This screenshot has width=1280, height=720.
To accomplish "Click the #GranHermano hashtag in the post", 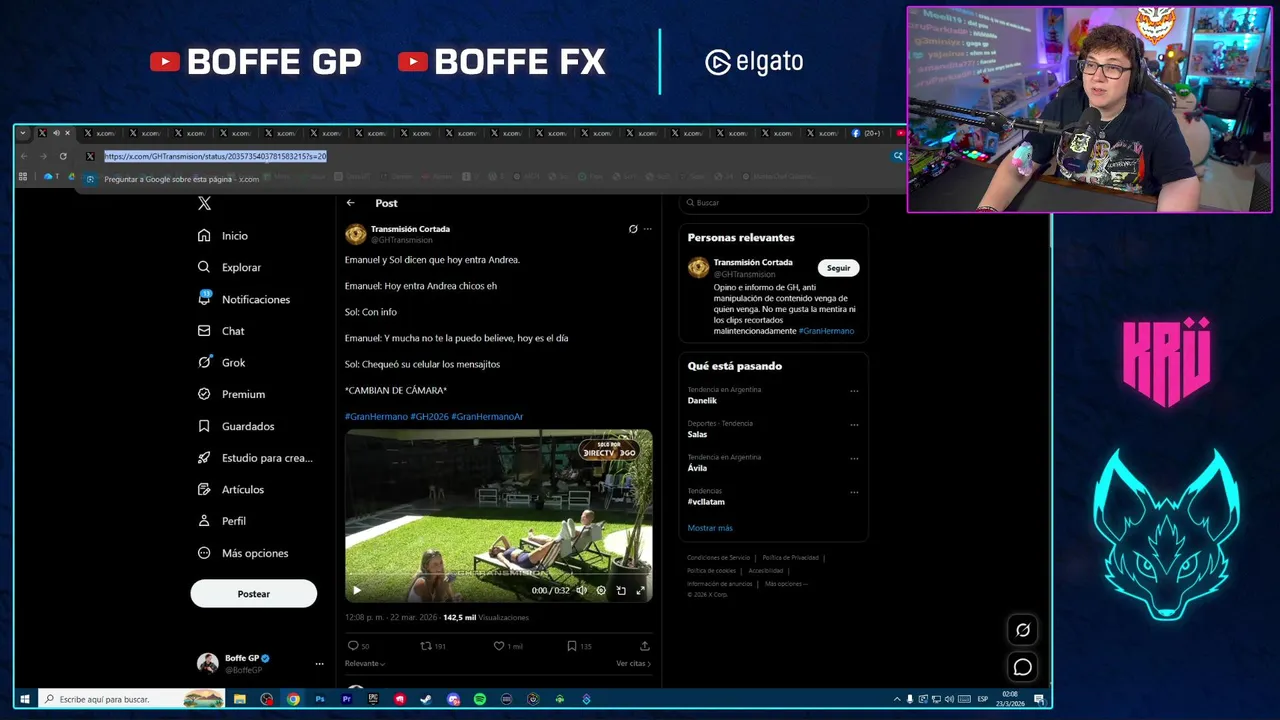I will (376, 416).
